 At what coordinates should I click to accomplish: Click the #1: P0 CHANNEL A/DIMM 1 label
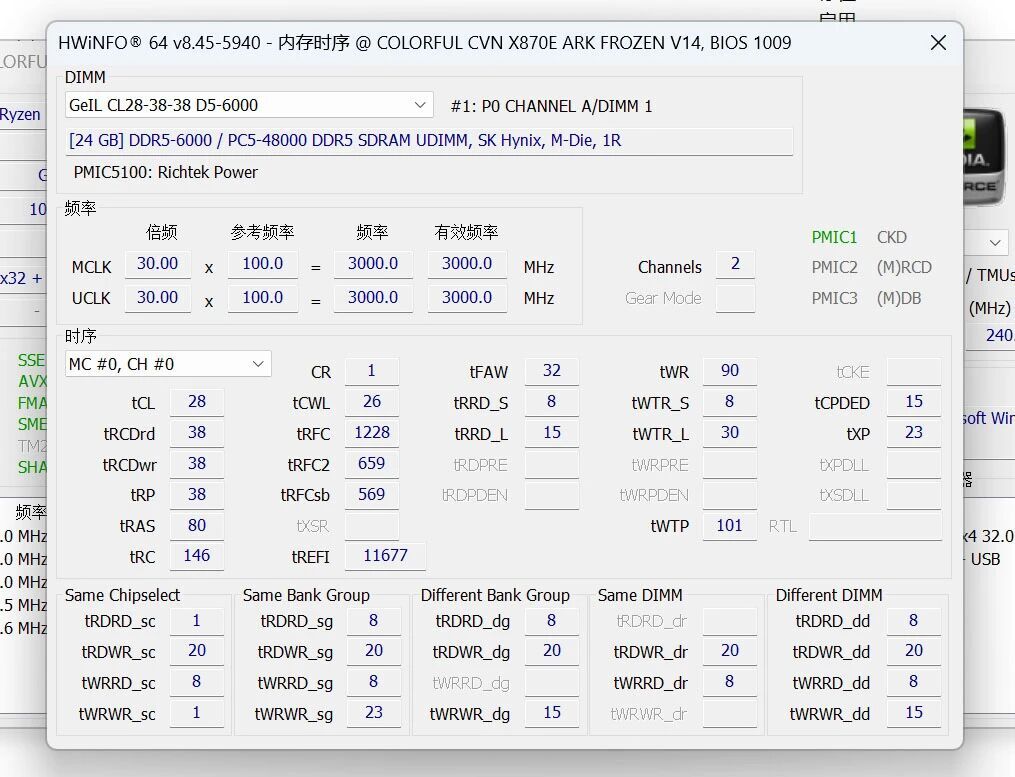point(552,106)
